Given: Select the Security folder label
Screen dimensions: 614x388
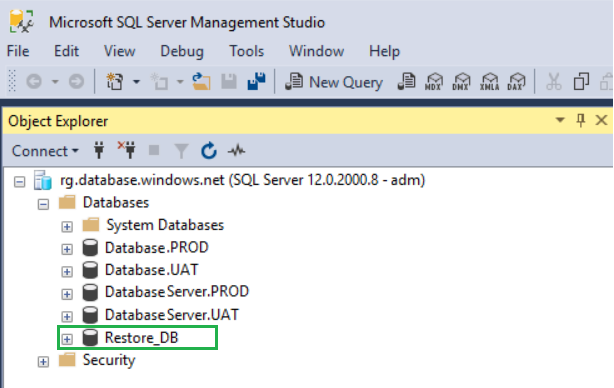Looking at the screenshot, I should tap(109, 360).
